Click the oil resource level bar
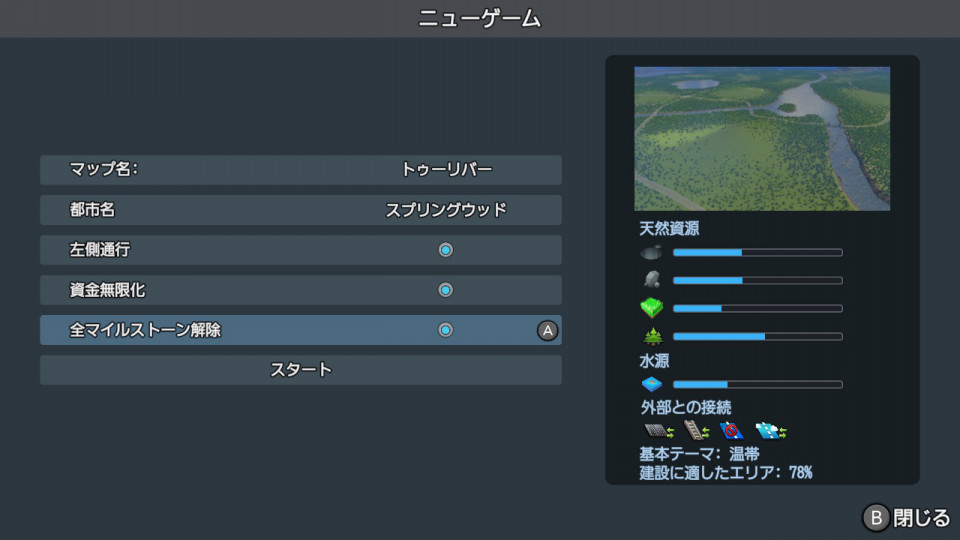The width and height of the screenshot is (960, 540). coord(757,252)
